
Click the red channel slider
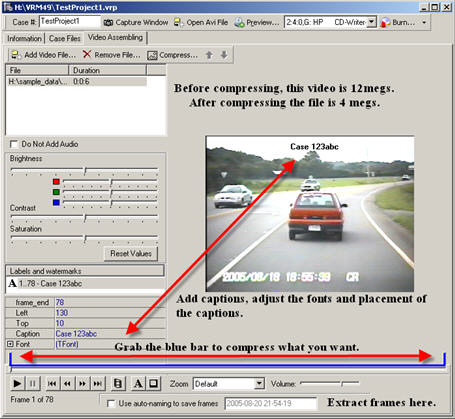(110, 182)
